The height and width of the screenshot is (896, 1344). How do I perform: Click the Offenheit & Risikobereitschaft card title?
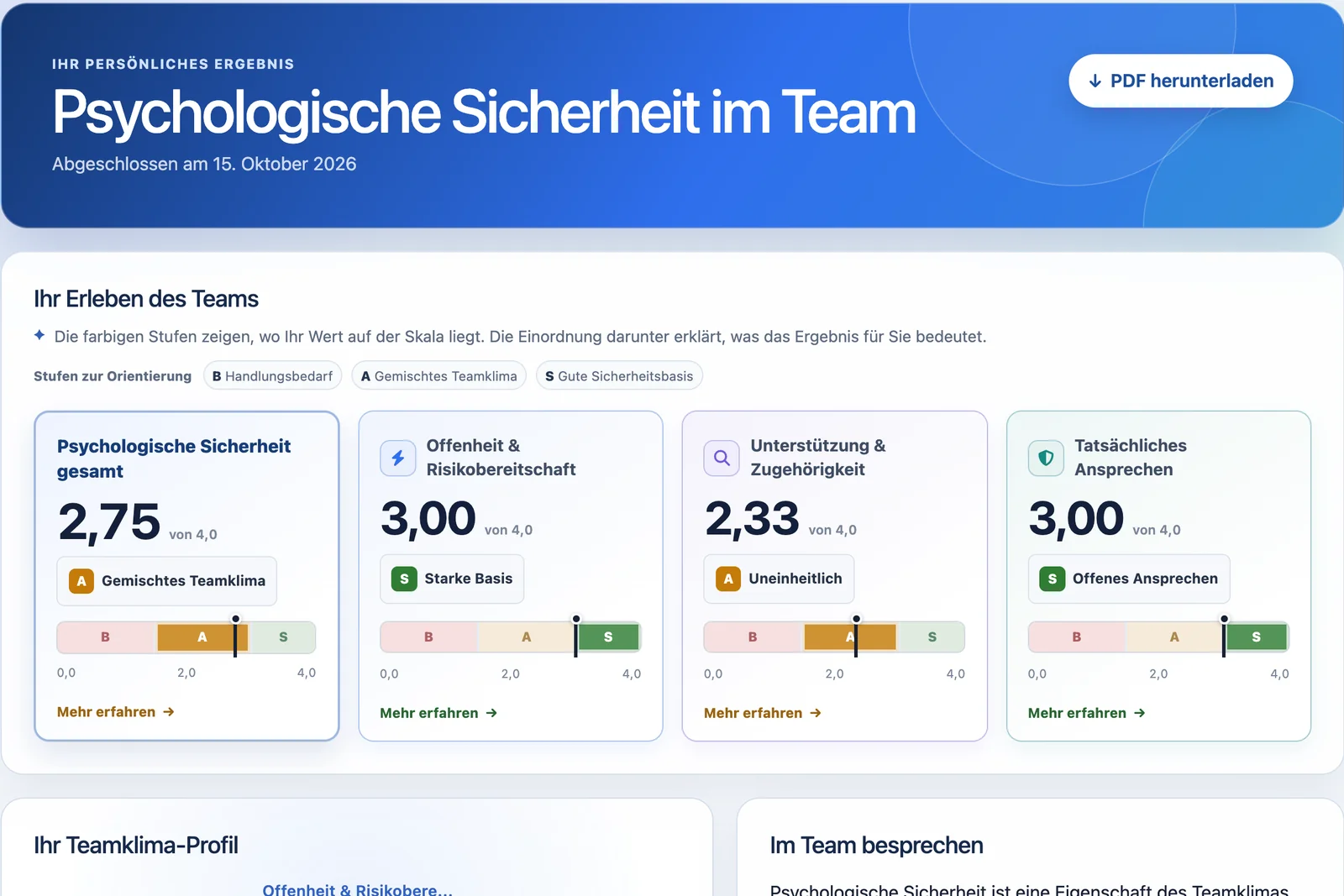[x=501, y=458]
